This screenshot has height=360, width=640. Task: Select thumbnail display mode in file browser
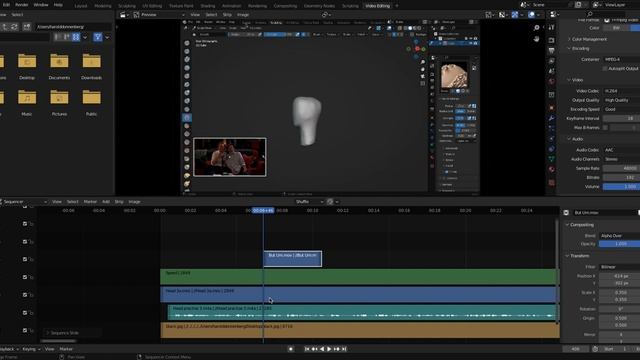(76, 37)
